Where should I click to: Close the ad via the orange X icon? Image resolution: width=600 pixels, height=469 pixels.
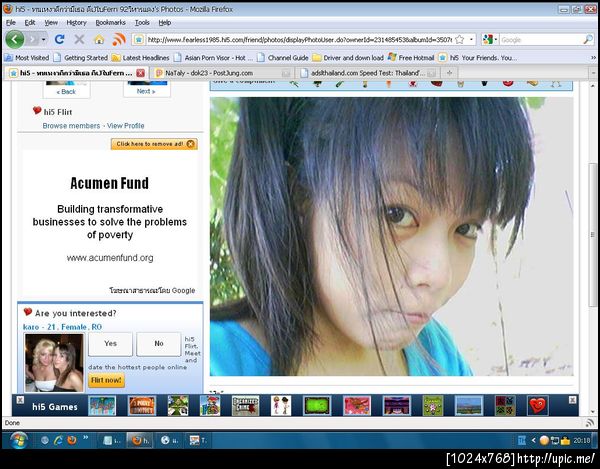[x=190, y=144]
